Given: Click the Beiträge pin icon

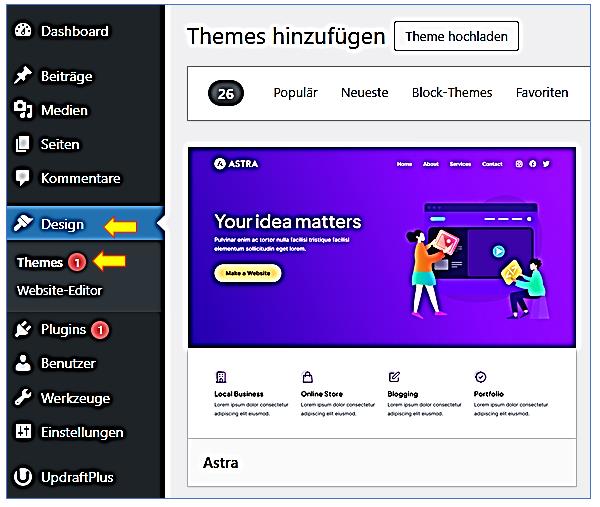Looking at the screenshot, I should click(23, 76).
